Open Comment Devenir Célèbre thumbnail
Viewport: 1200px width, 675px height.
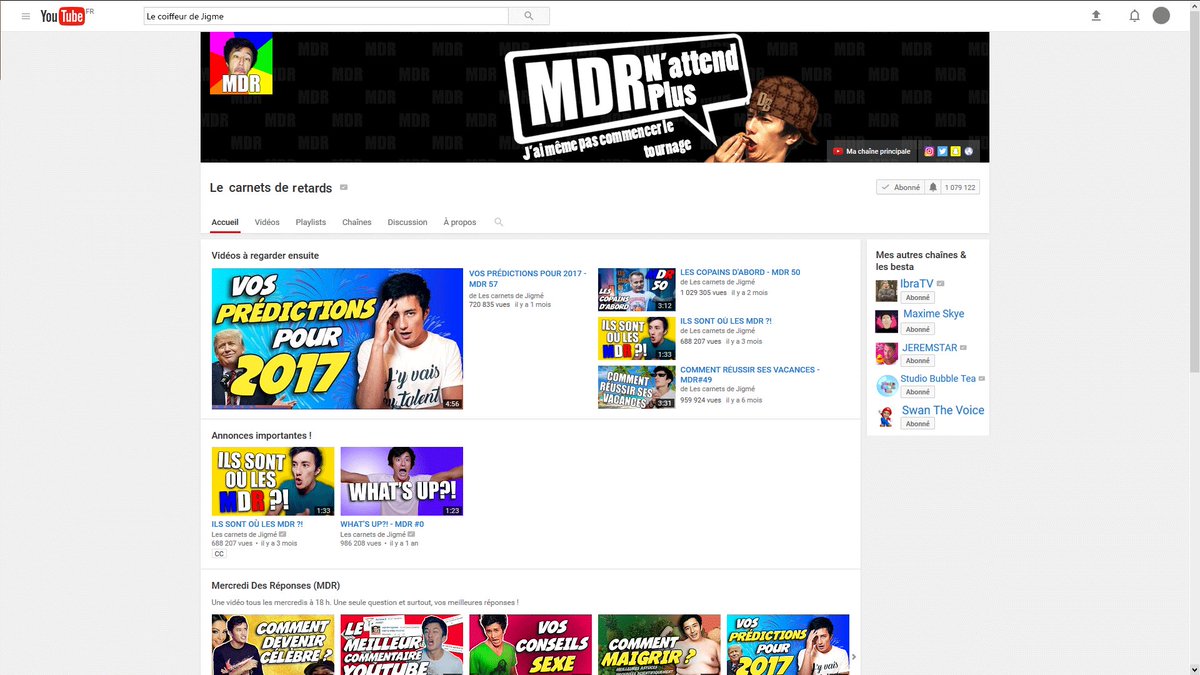(x=273, y=645)
